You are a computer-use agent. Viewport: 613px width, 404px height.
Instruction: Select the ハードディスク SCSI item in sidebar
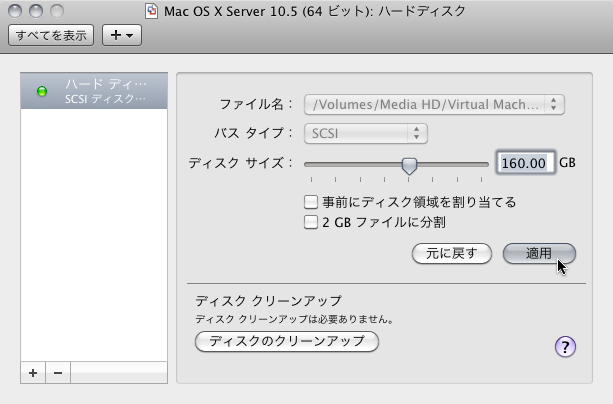[x=95, y=91]
